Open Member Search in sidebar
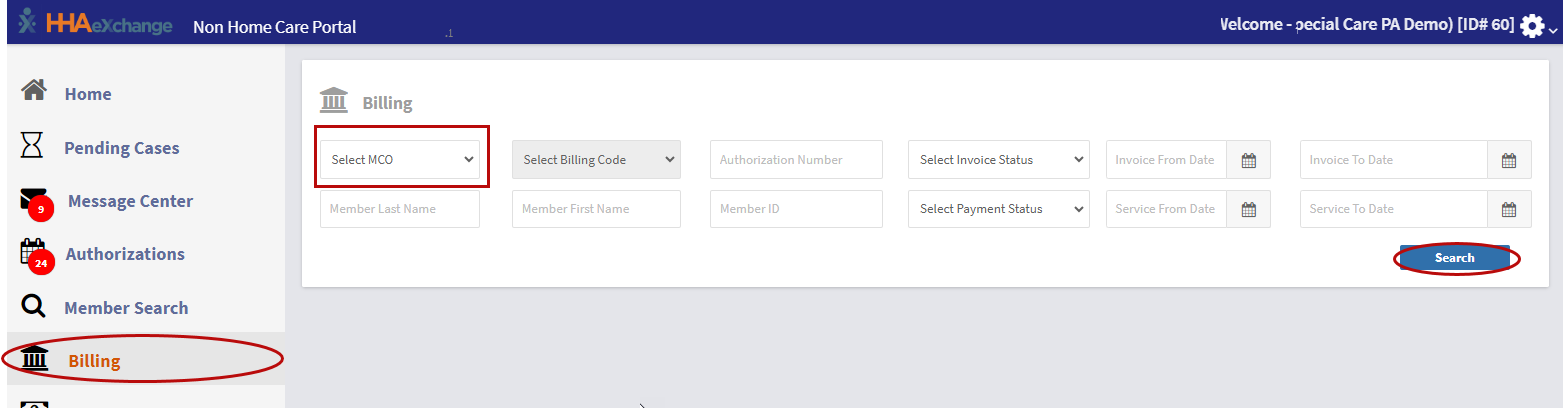 126,308
